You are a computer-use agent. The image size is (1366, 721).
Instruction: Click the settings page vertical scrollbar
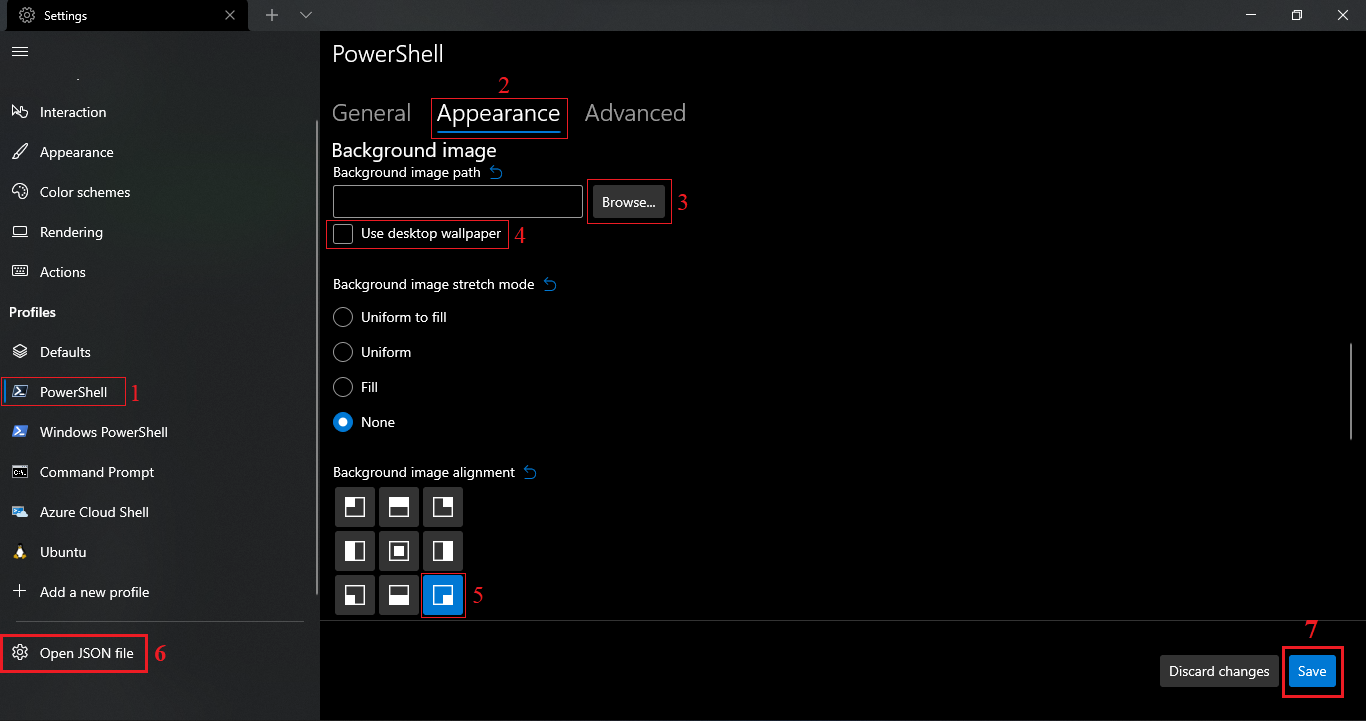coord(1351,391)
